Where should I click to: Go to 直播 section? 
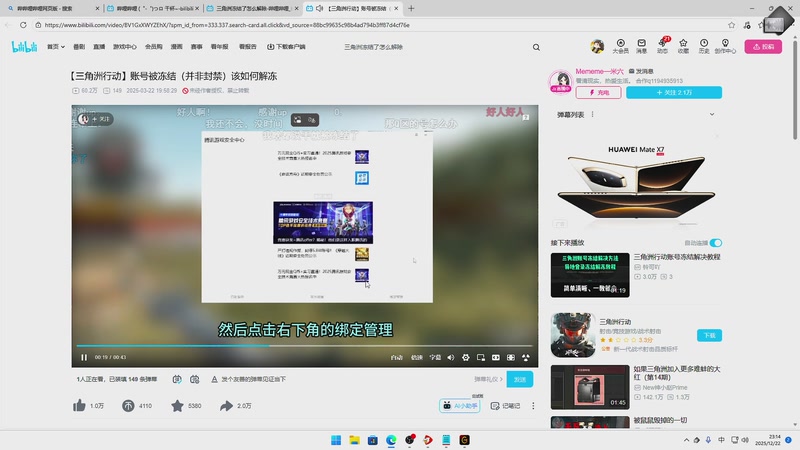pos(99,47)
